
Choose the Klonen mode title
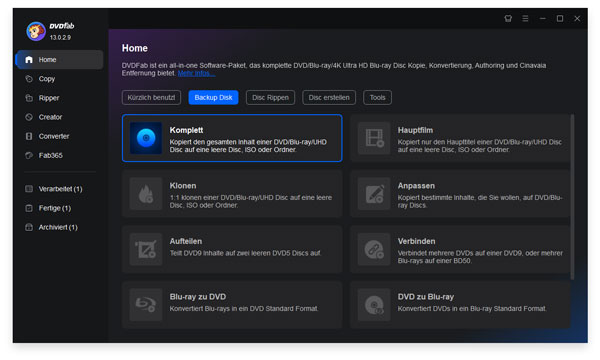(x=183, y=186)
